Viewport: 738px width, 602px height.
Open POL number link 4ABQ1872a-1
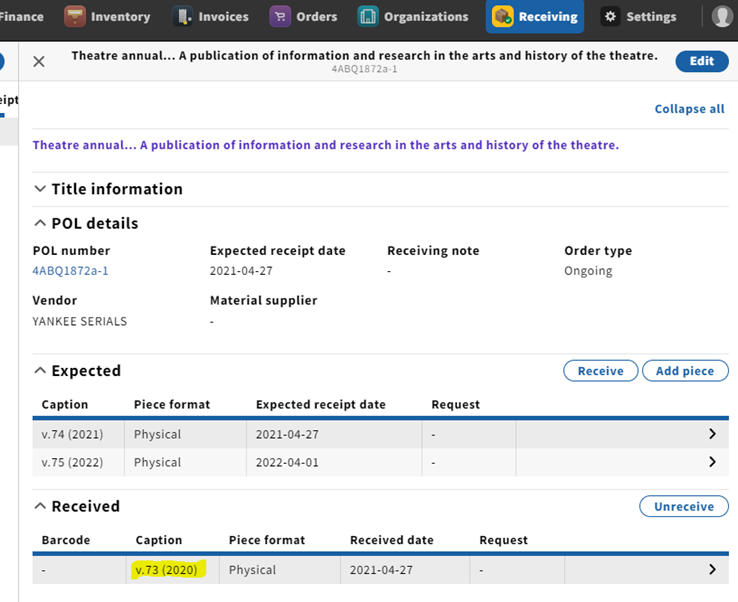click(70, 271)
